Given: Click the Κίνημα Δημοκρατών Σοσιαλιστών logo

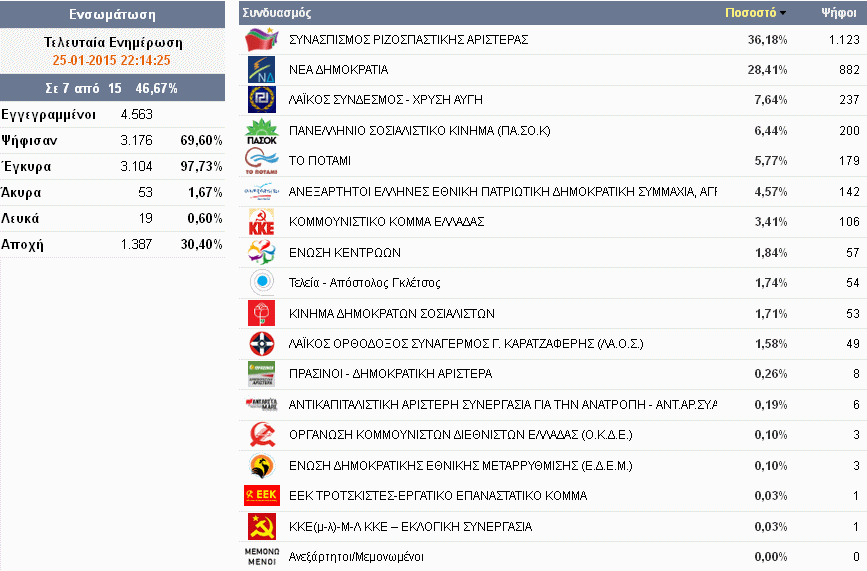Looking at the screenshot, I should (262, 313).
